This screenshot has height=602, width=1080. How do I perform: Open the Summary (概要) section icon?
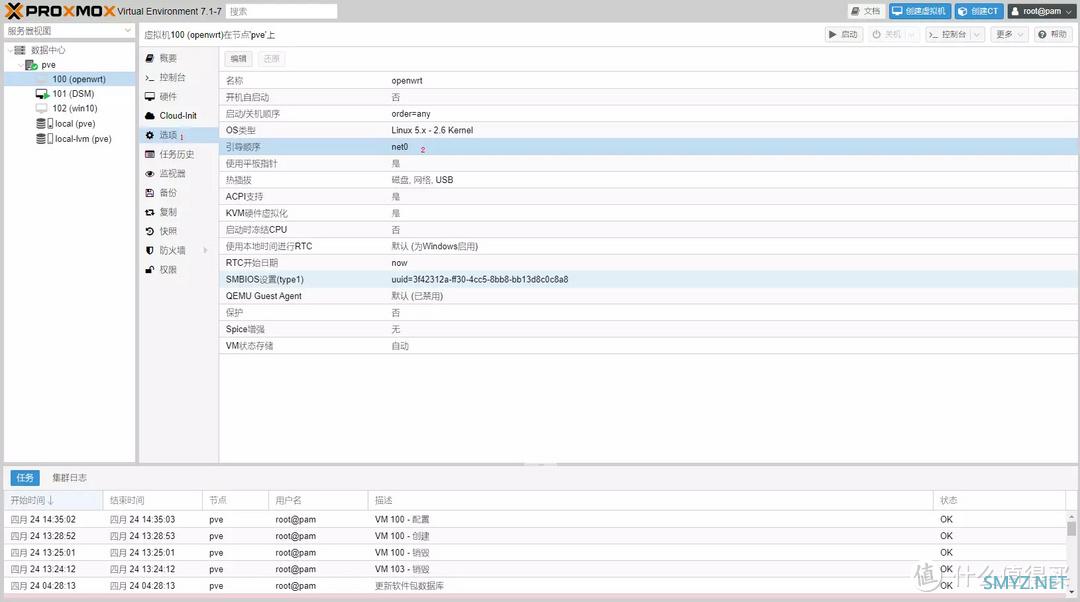click(x=149, y=59)
